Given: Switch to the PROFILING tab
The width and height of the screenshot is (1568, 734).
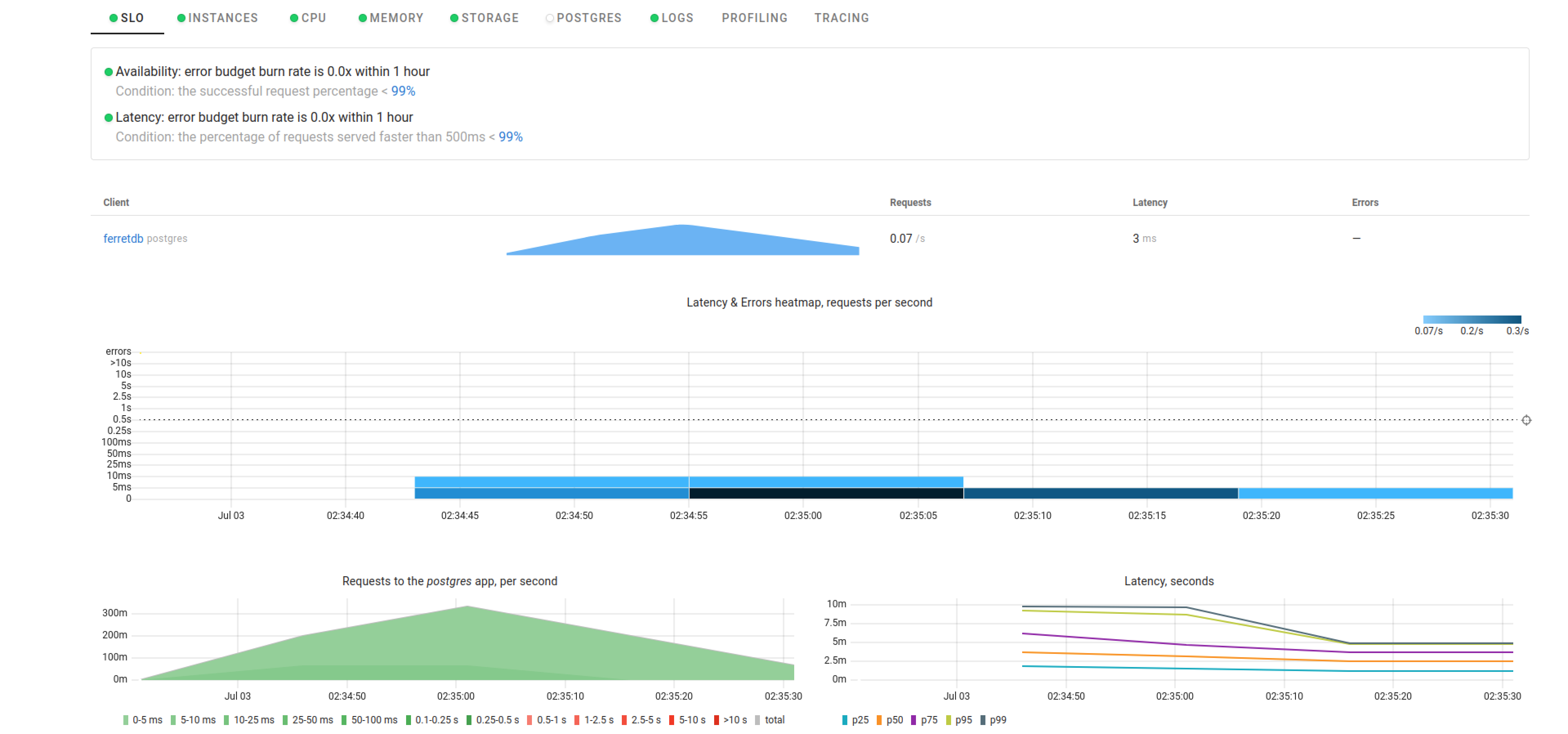Looking at the screenshot, I should tap(754, 18).
